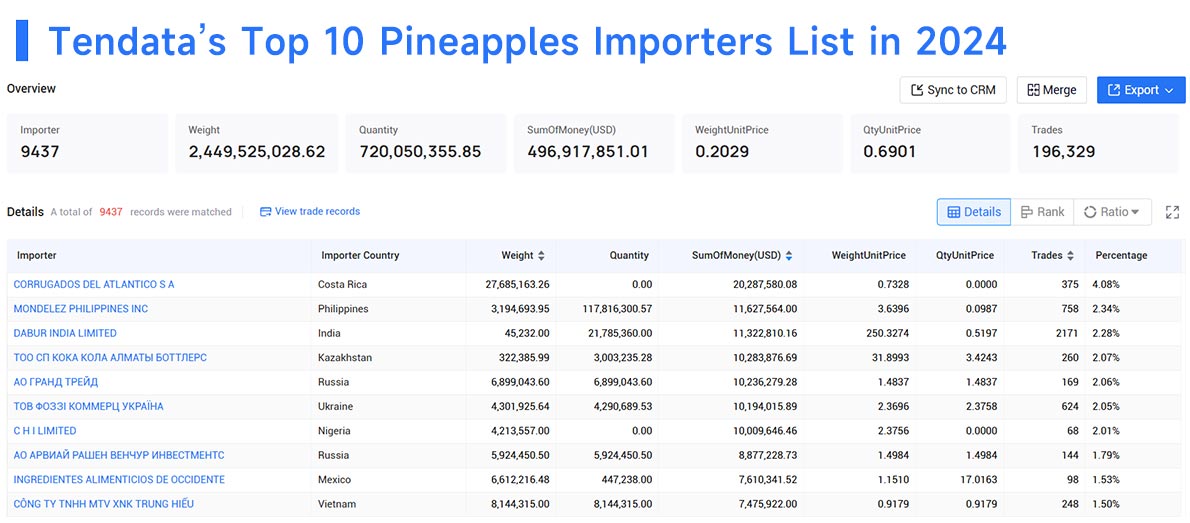Screen dimensions: 1190x523
Task: Click the Quantity 720,050,355.85 overview card
Action: [425, 143]
